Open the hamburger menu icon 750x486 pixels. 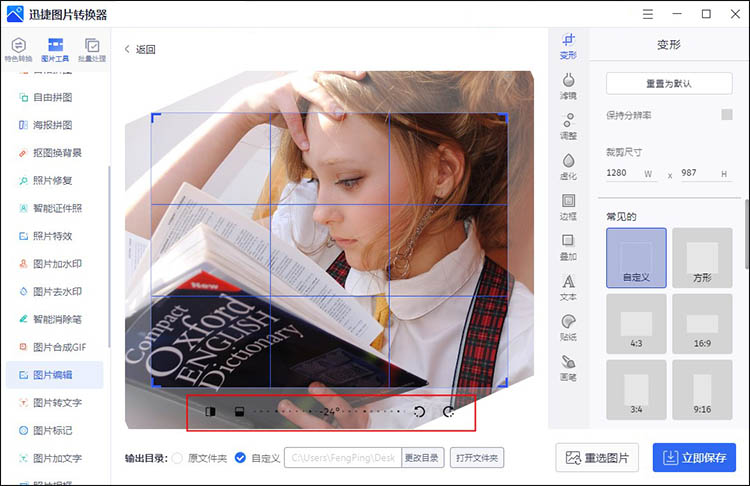point(648,14)
